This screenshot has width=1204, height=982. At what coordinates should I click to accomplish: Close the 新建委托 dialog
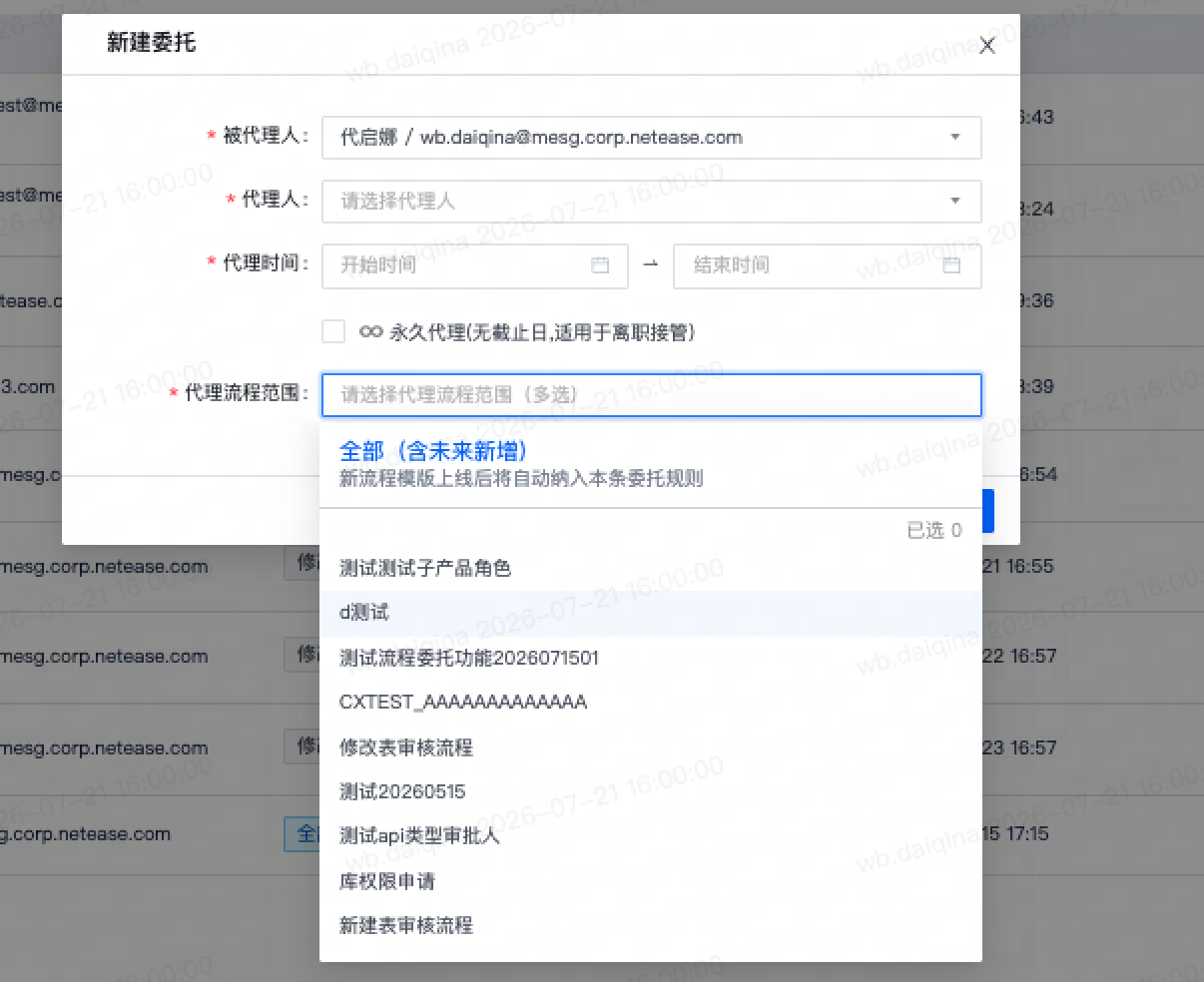point(986,45)
